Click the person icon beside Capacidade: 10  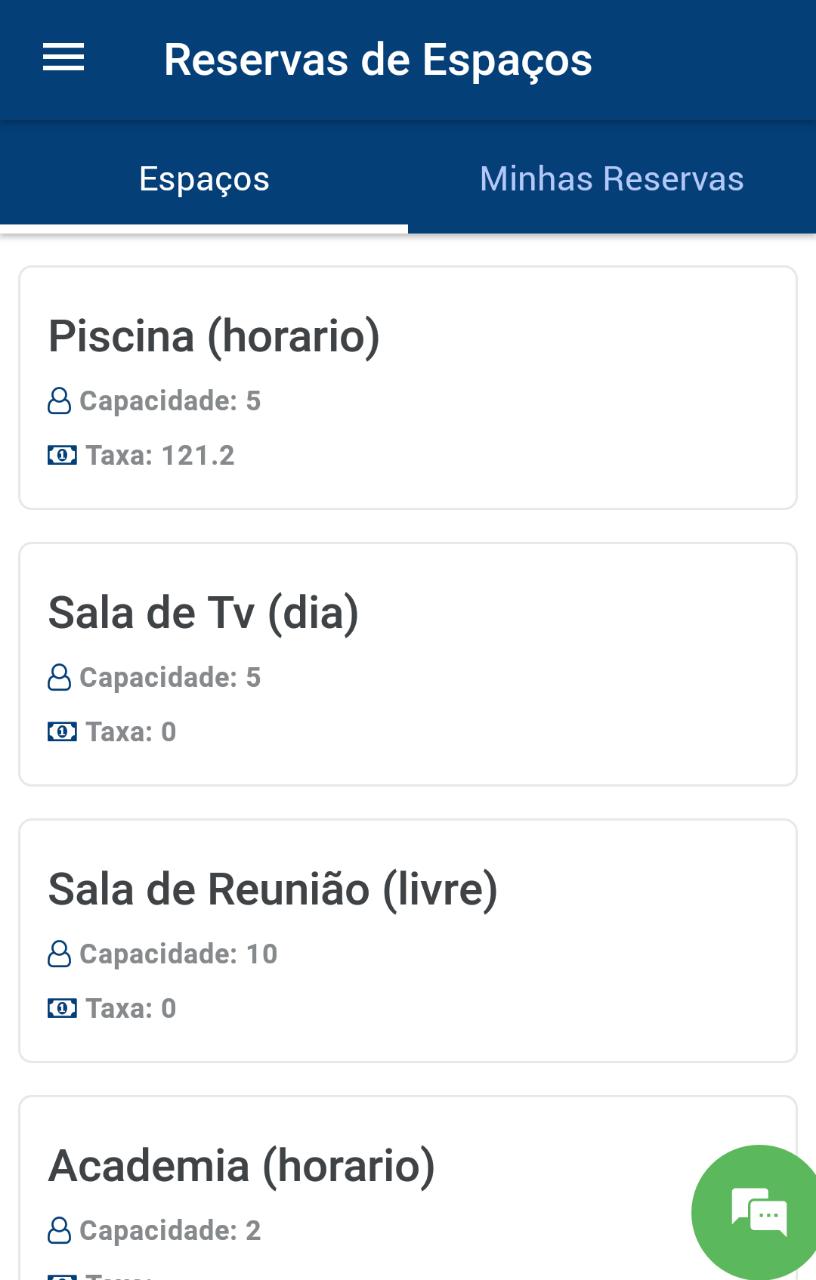[x=60, y=953]
